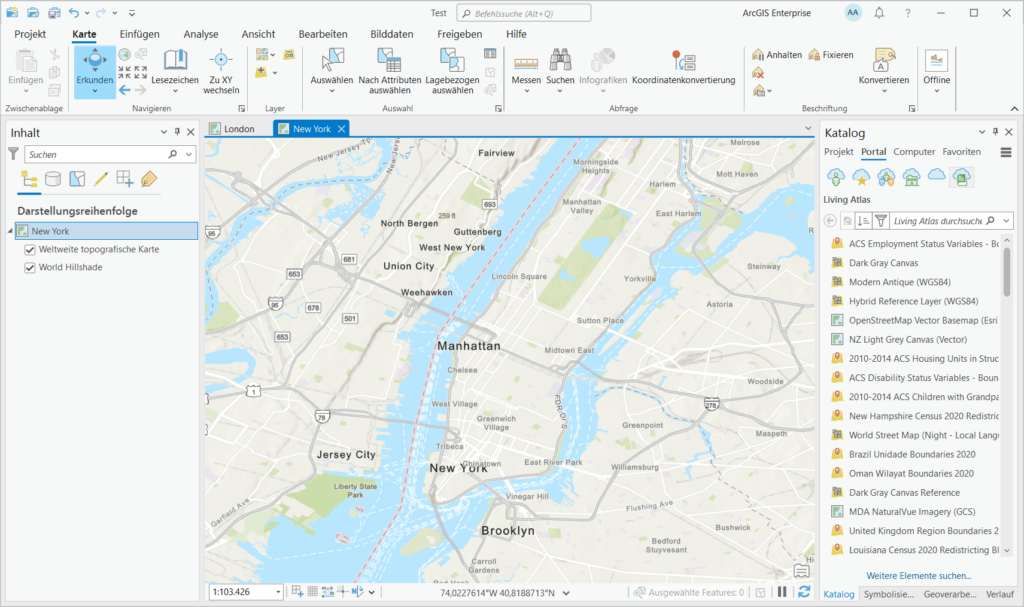List layers by drawing order
Image resolution: width=1024 pixels, height=607 pixels.
pyautogui.click(x=29, y=179)
